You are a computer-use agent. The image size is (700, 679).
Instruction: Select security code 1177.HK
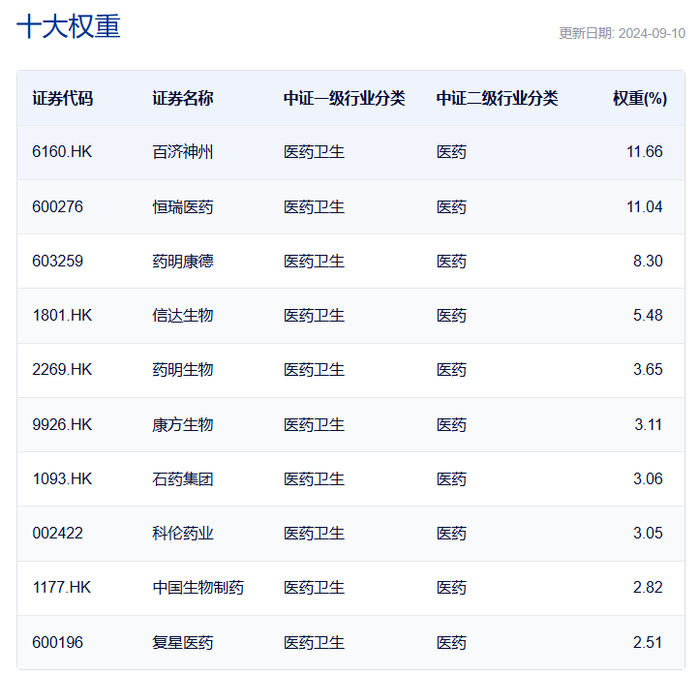[x=62, y=587]
